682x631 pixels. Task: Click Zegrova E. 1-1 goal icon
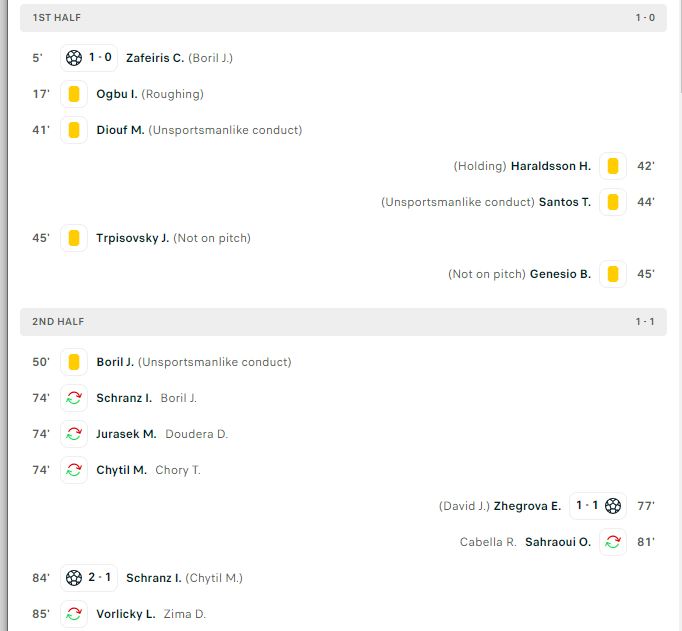pos(613,506)
